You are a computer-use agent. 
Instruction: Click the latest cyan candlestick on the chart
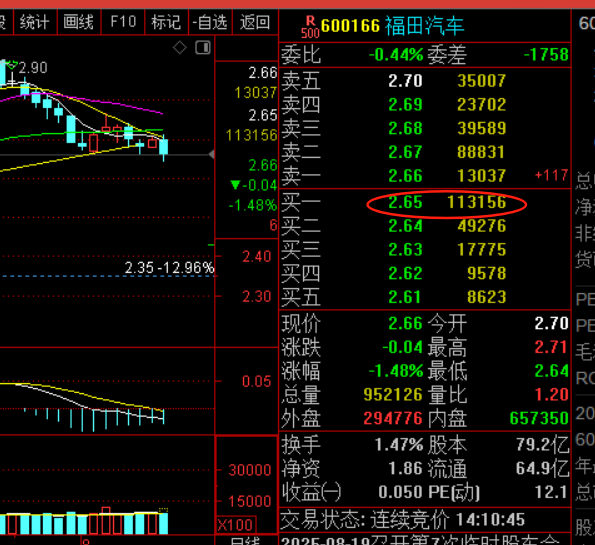coord(164,147)
